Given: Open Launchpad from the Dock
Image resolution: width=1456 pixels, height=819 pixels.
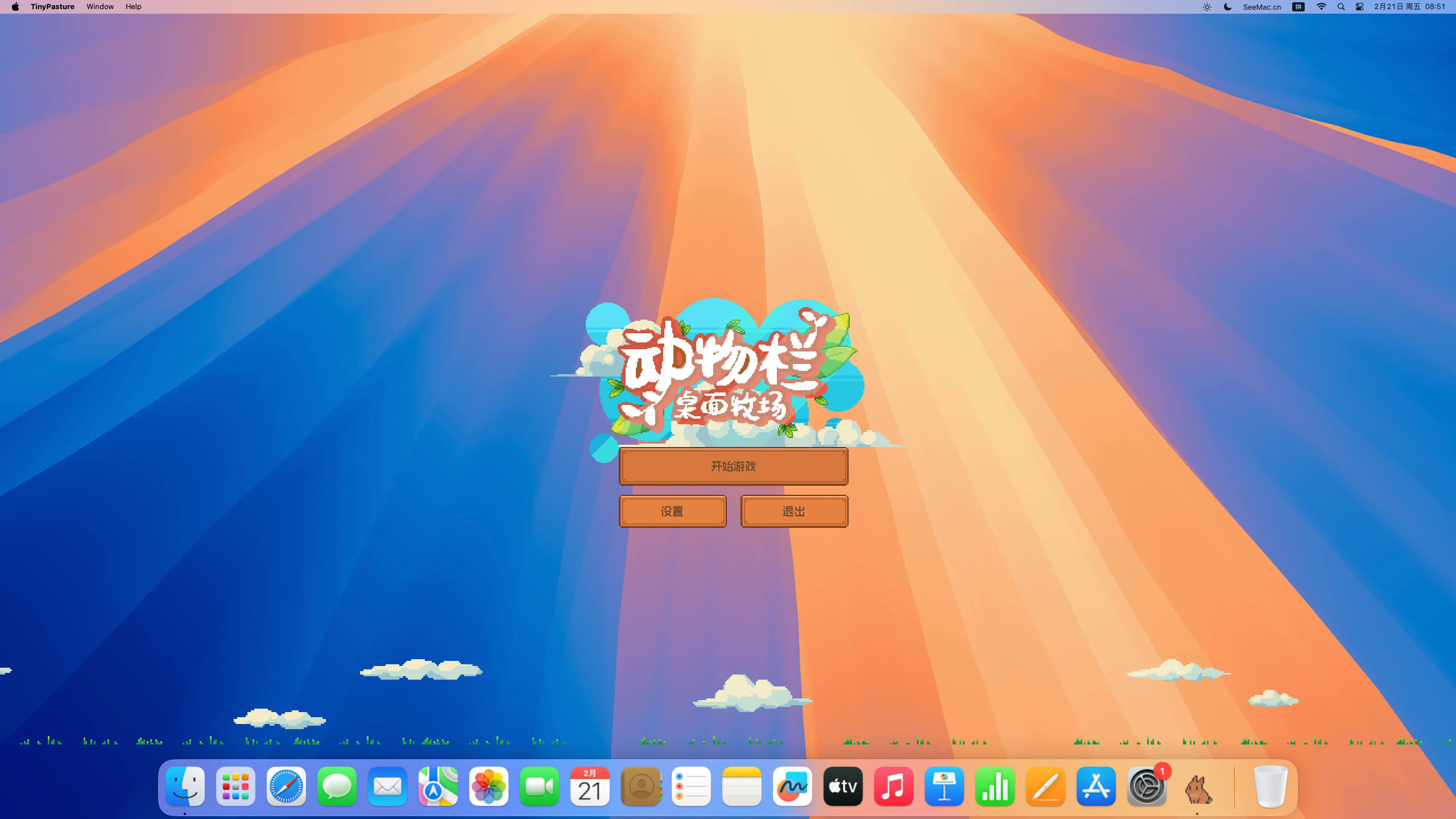Looking at the screenshot, I should [235, 787].
